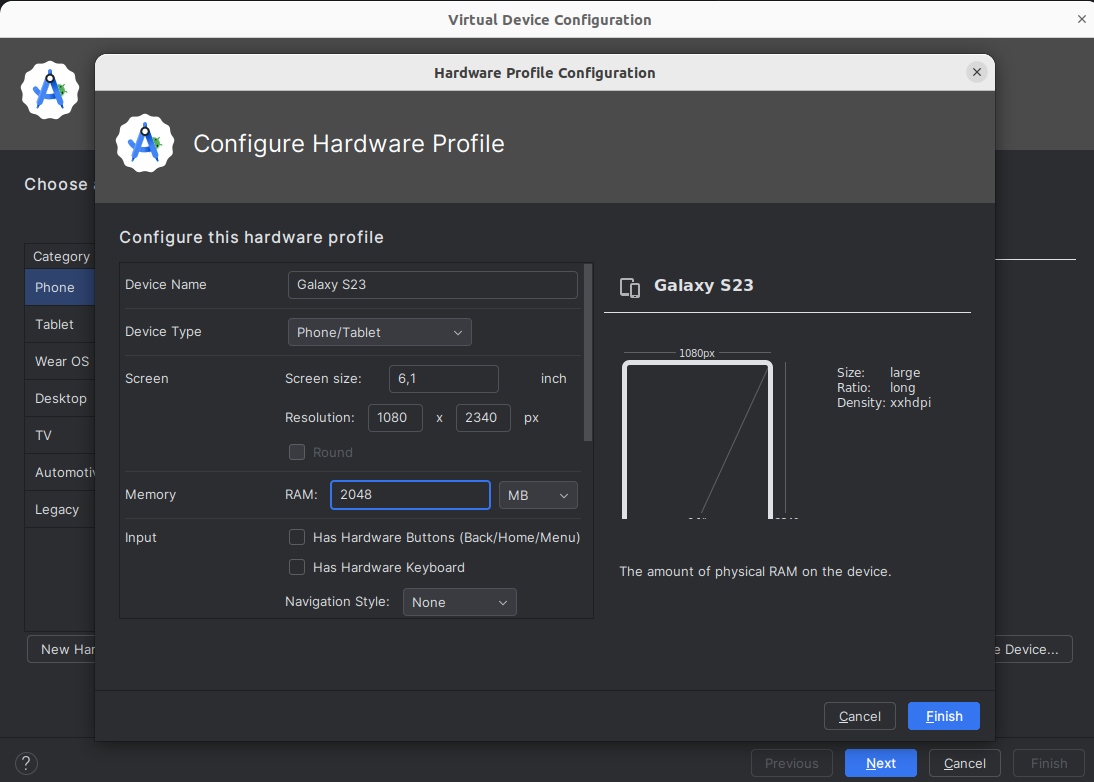The height and width of the screenshot is (782, 1094).
Task: Click the Galaxy S23 screen preview outline
Action: [x=697, y=439]
